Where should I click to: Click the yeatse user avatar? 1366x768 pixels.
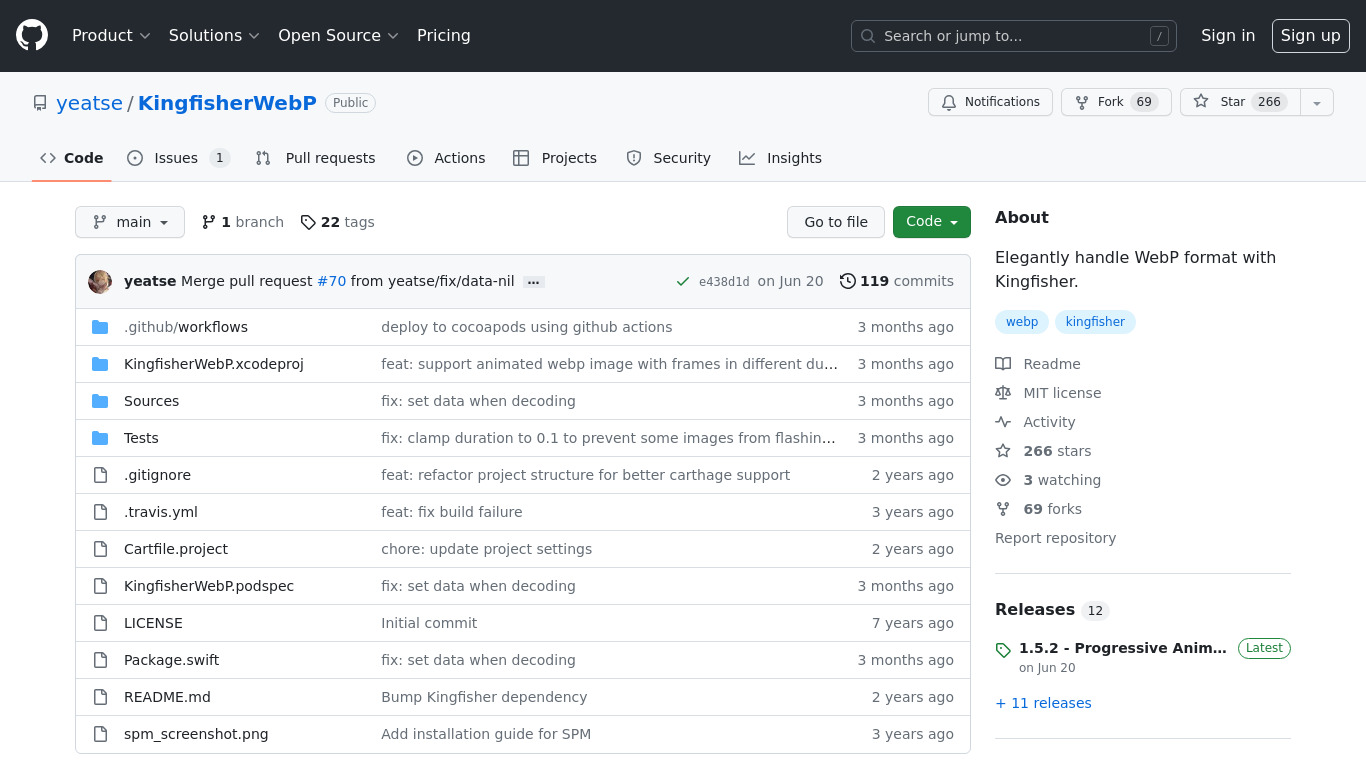point(100,282)
